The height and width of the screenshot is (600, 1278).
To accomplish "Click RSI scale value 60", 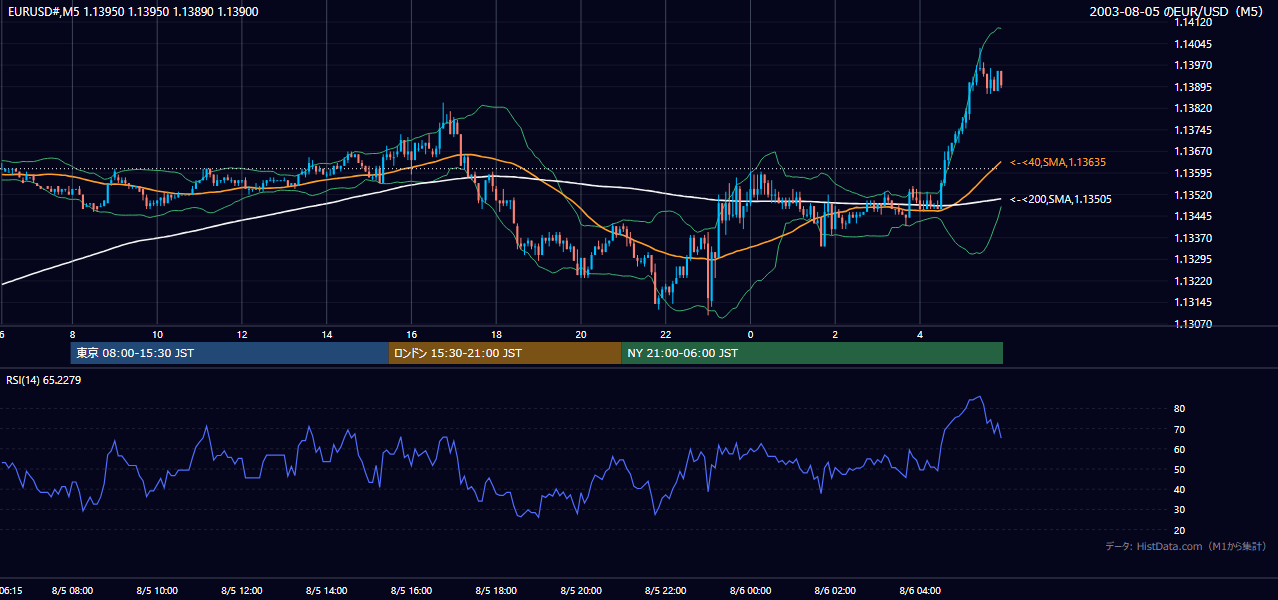I will coord(1180,449).
